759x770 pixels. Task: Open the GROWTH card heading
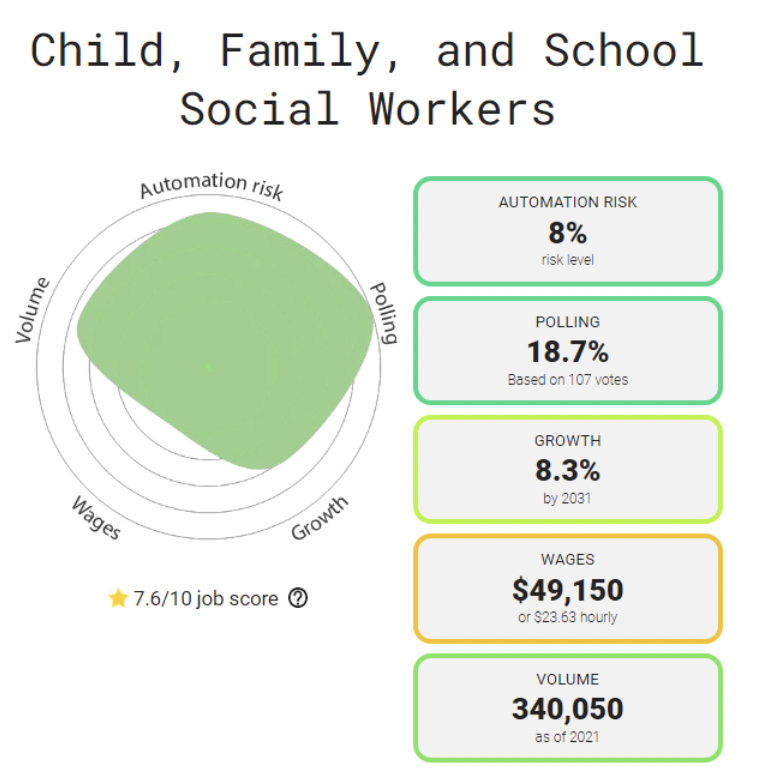tap(567, 441)
